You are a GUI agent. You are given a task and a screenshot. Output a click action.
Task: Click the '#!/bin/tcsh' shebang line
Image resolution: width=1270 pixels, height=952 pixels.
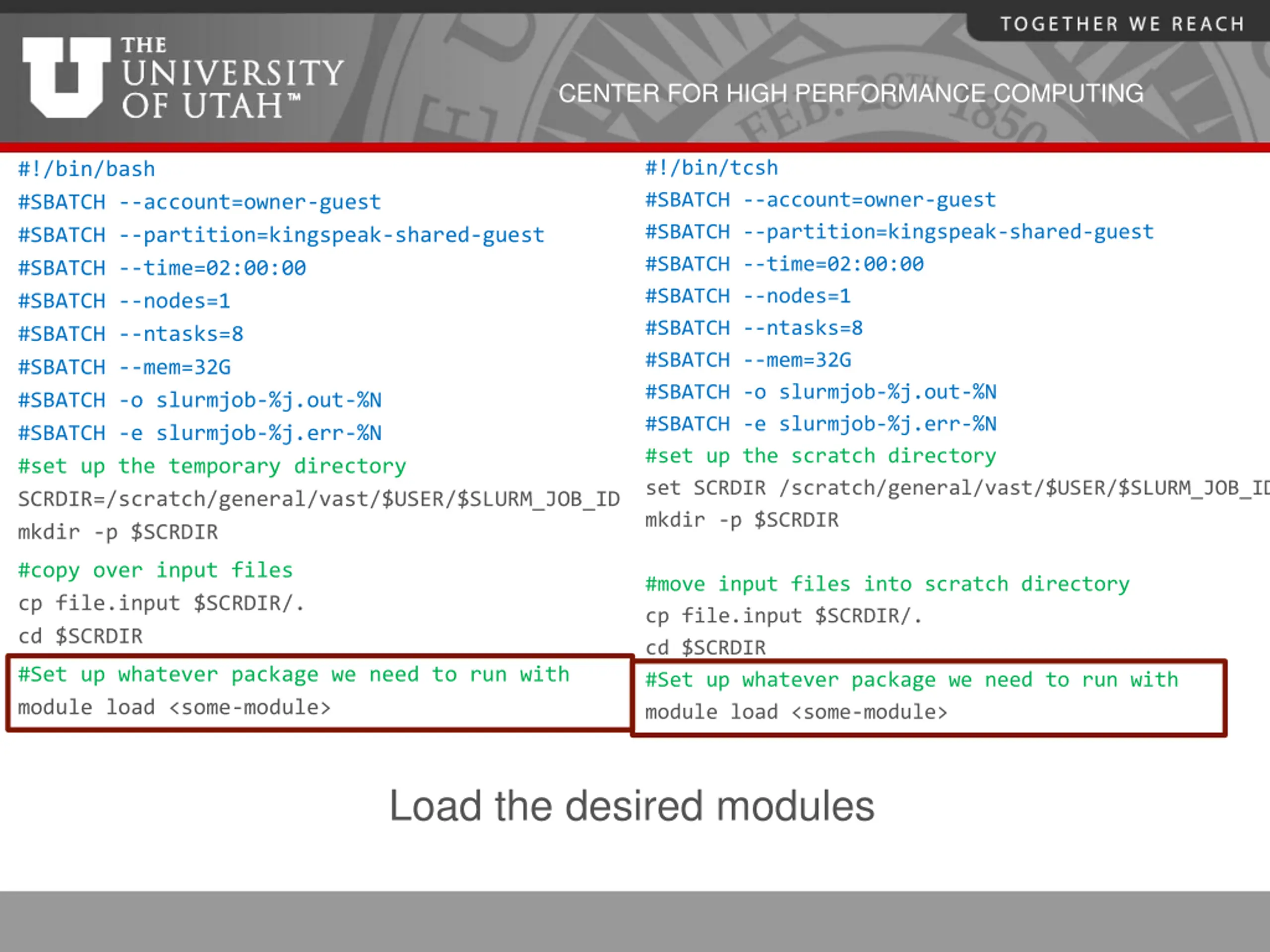(x=711, y=168)
